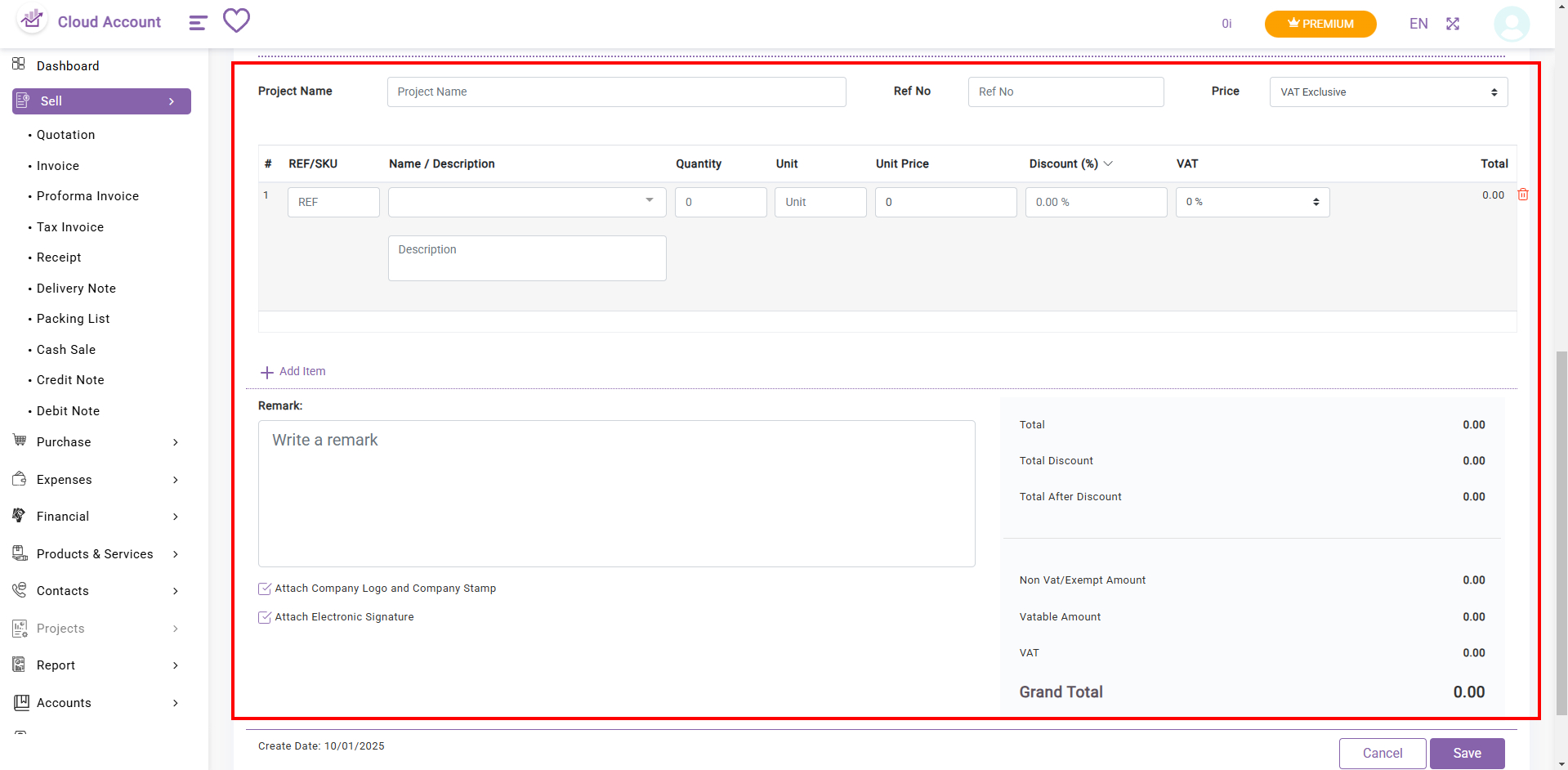The height and width of the screenshot is (770, 1568).
Task: Select the Products & Services icon
Action: [19, 553]
